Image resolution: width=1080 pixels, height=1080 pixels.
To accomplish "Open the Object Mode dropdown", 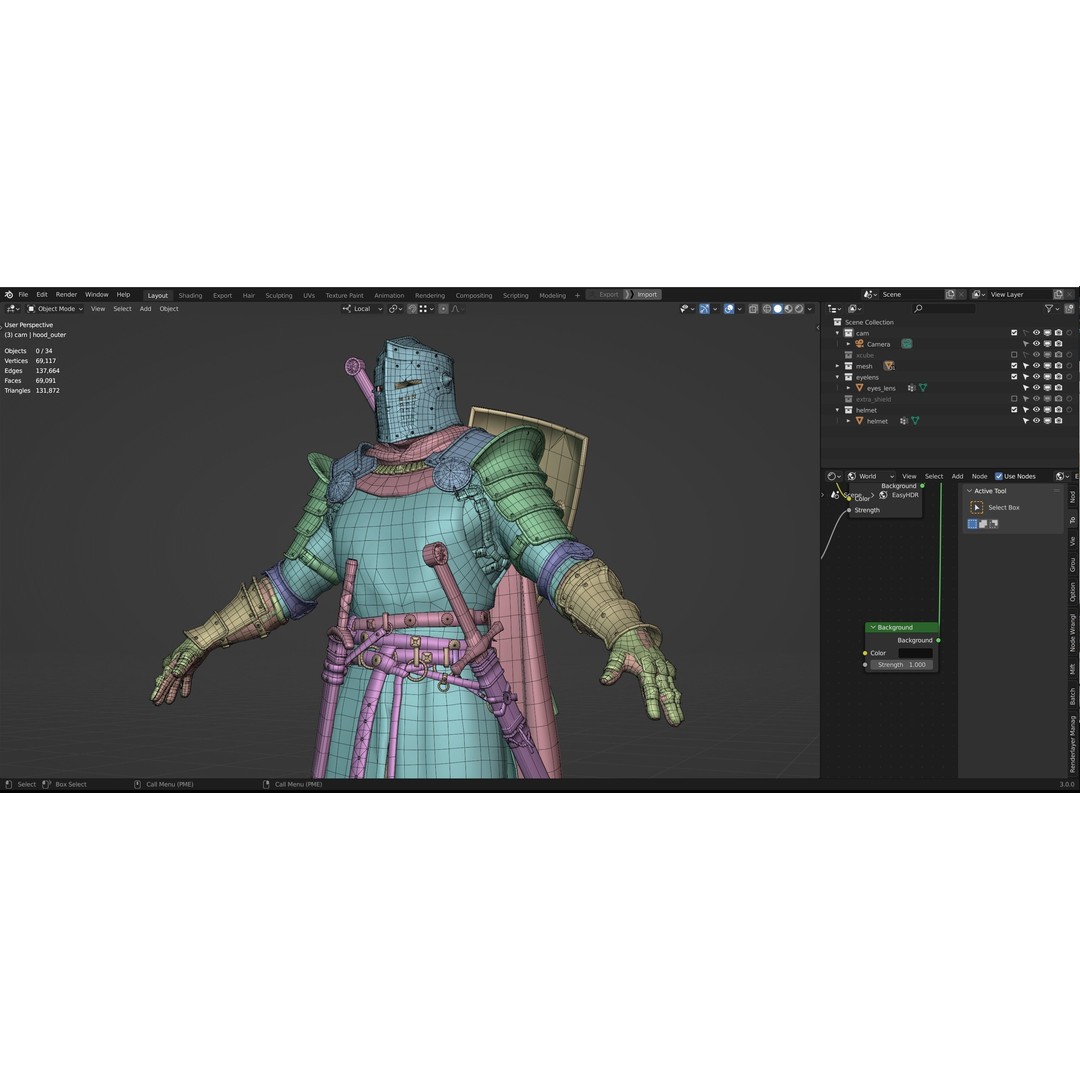I will (x=54, y=309).
